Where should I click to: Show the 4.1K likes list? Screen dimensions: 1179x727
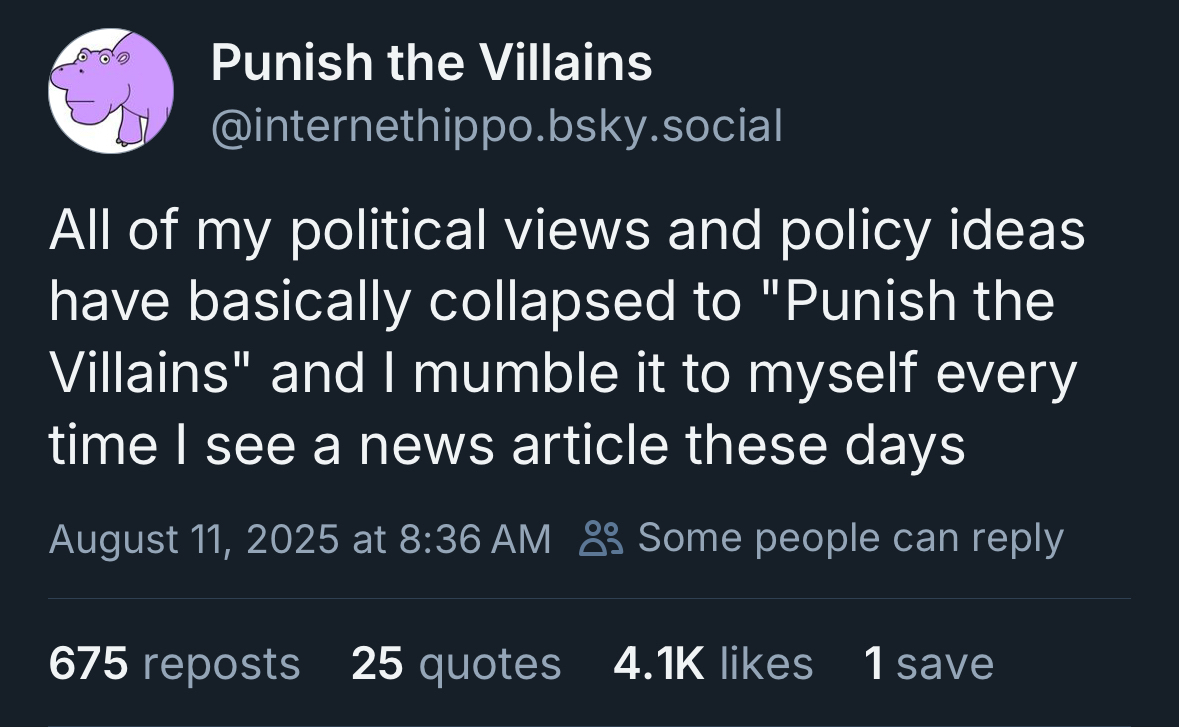[712, 663]
